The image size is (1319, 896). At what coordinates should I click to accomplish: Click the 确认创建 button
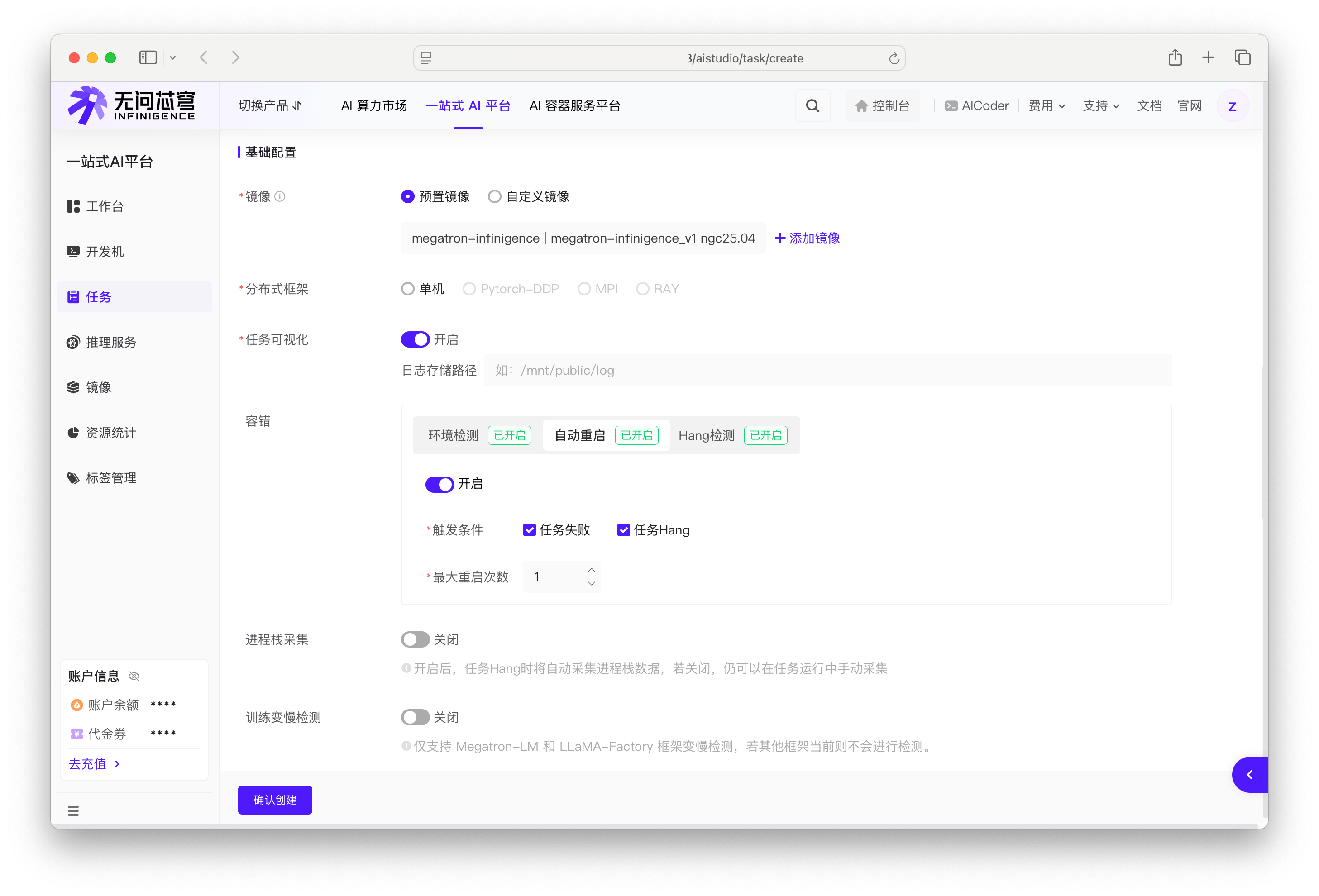coord(275,800)
